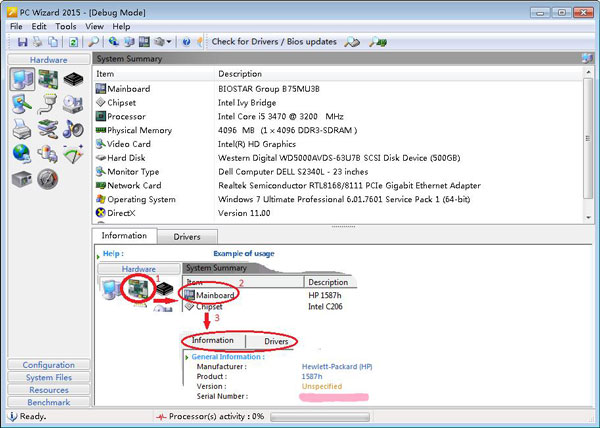Select the Physical Memory row
Screen dimensions: 600x428
coord(338,130)
